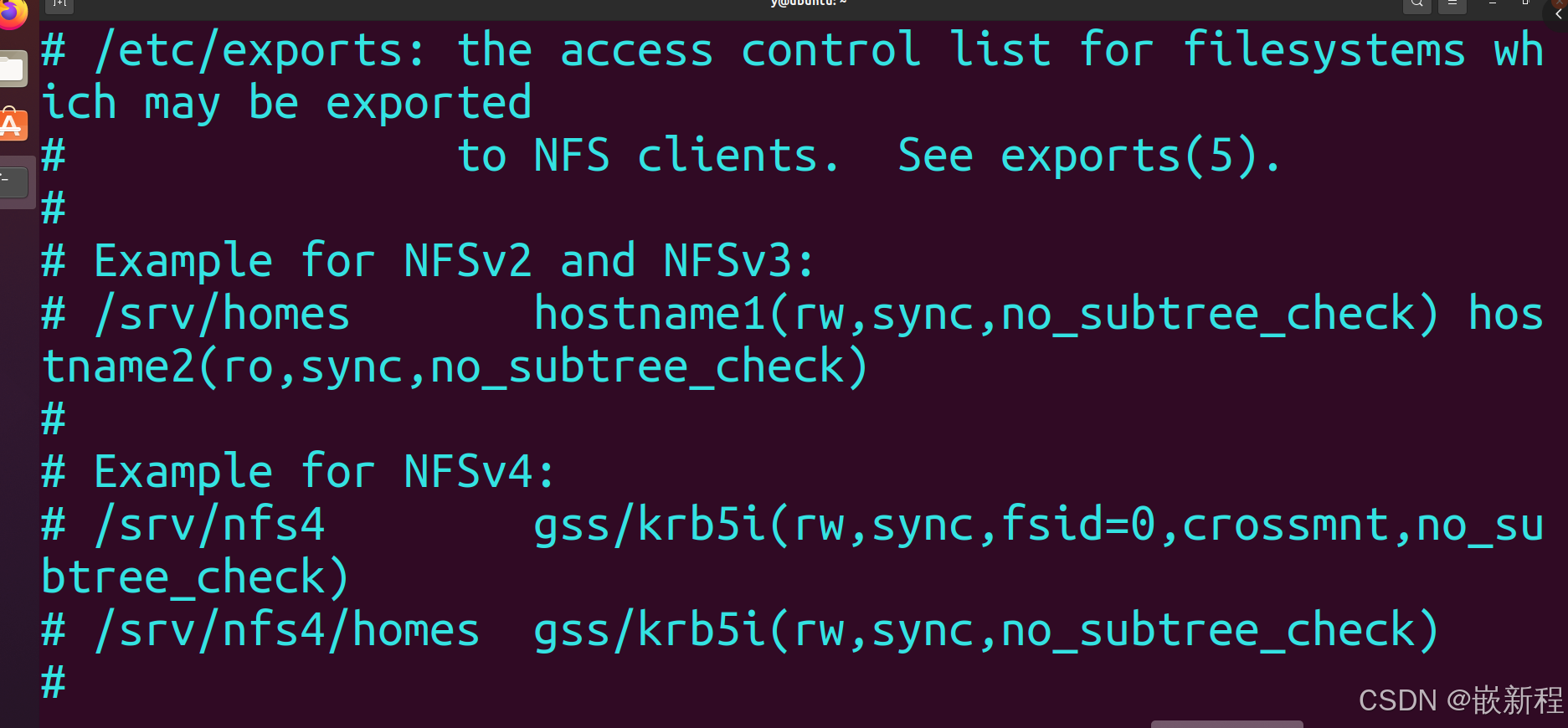Click the new tab icon at top left
The image size is (1568, 728).
pyautogui.click(x=59, y=4)
